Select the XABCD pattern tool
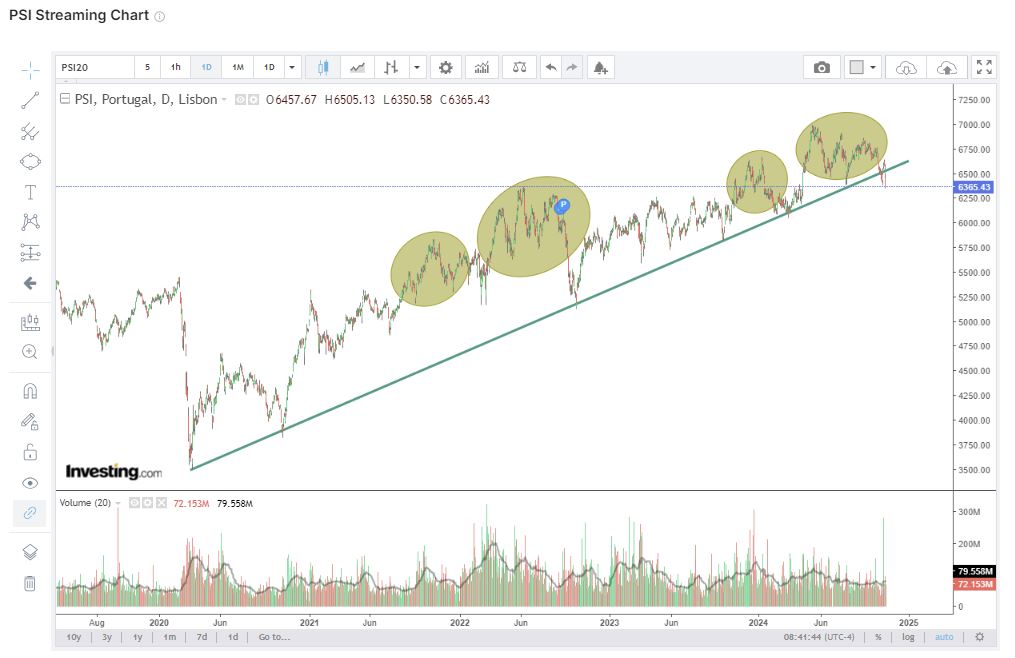The height and width of the screenshot is (658, 1015). click(x=30, y=222)
